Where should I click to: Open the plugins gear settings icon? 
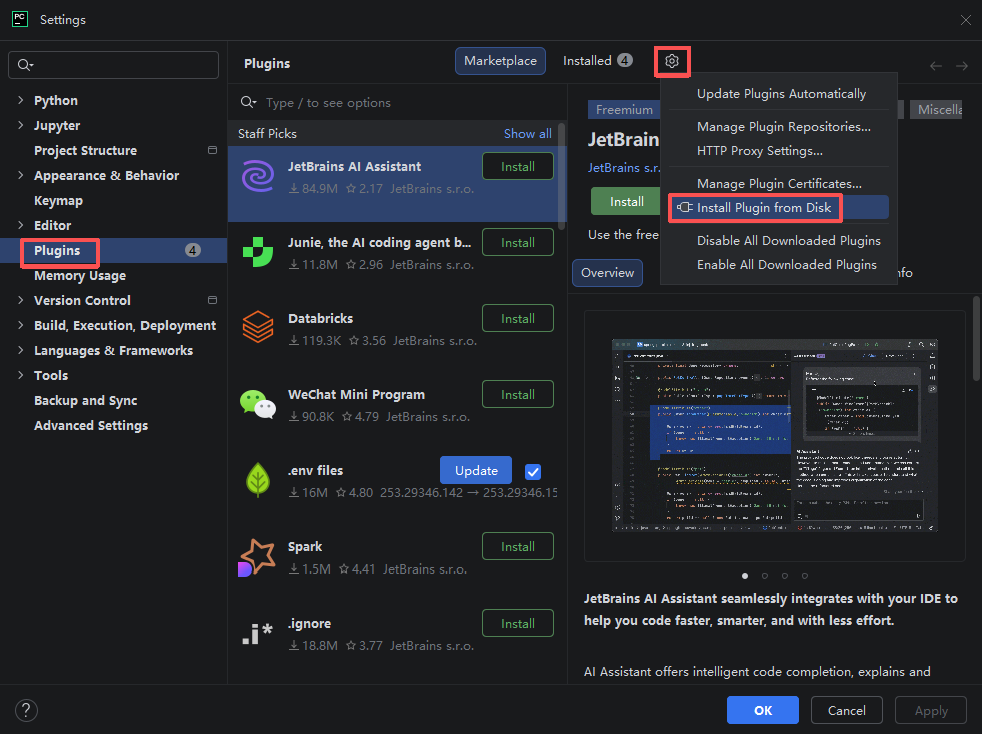point(672,61)
